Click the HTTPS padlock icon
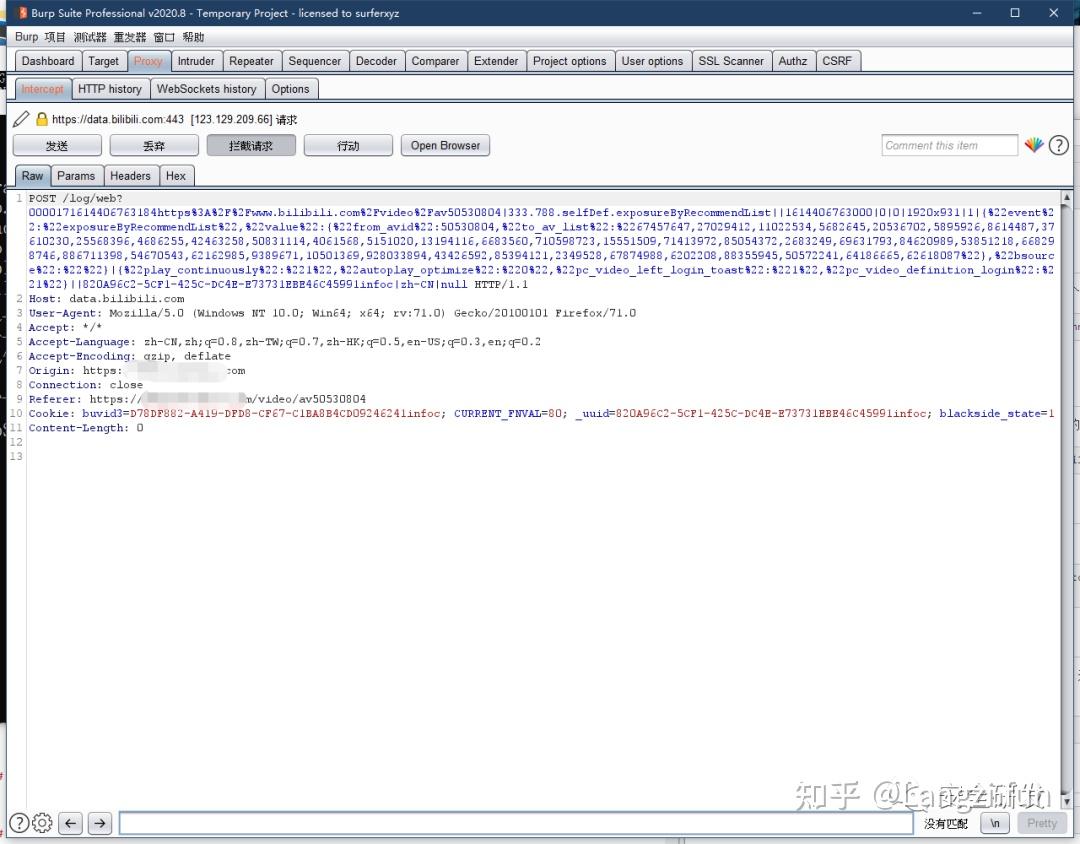 (42, 119)
